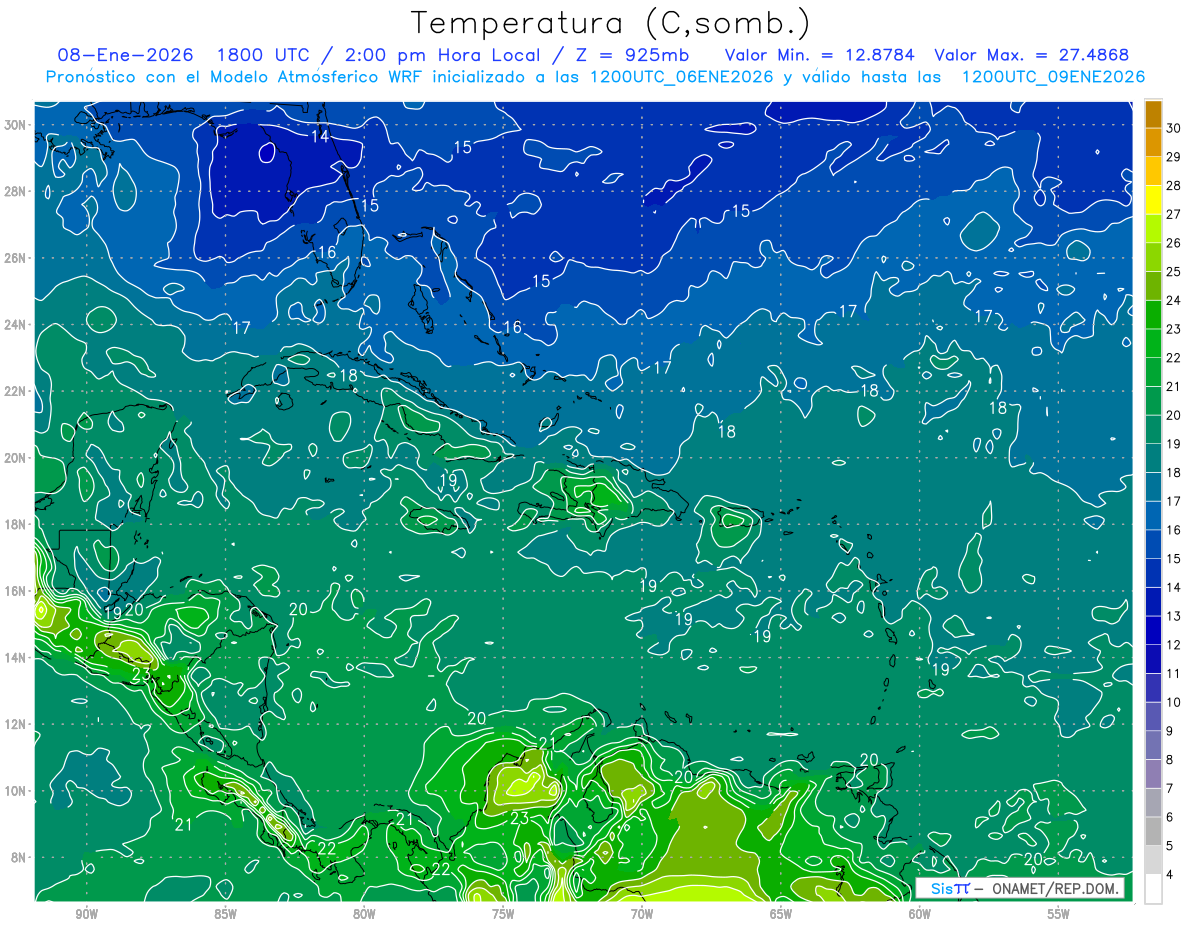Click the "70W" longitude axis label

pyautogui.click(x=642, y=915)
